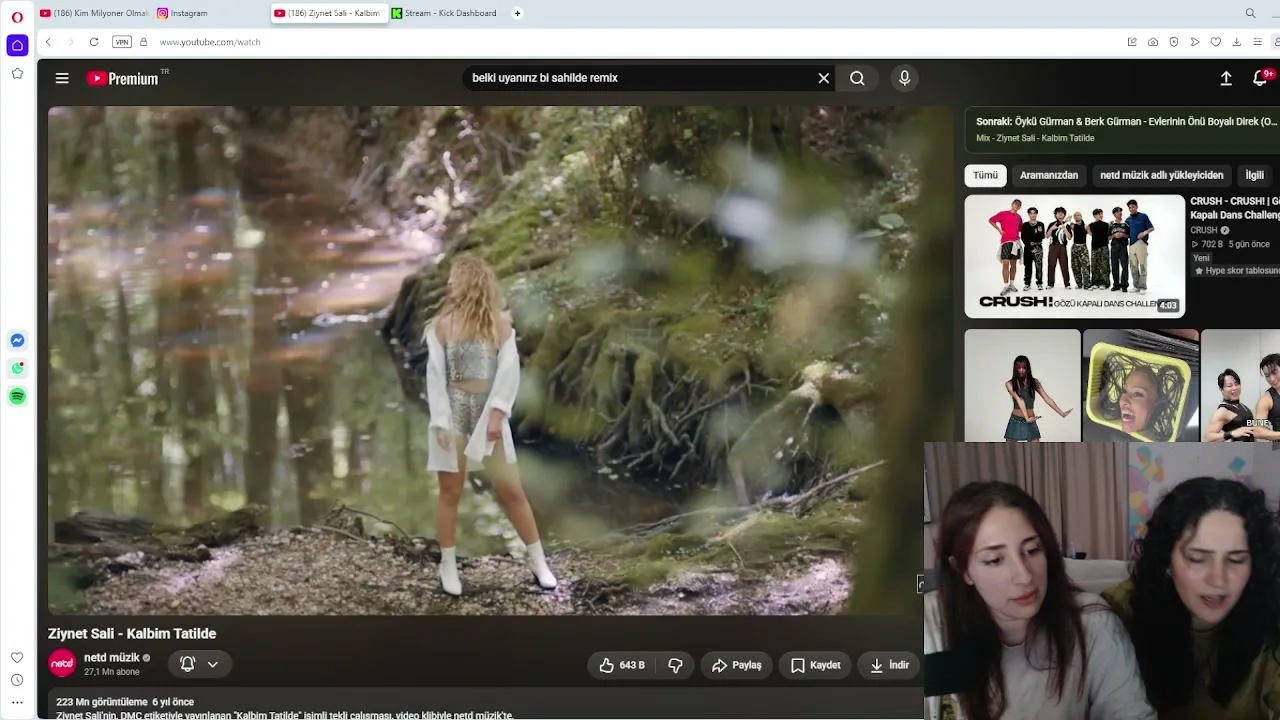
Task: Open Opera easy setup menu
Action: click(x=1258, y=42)
